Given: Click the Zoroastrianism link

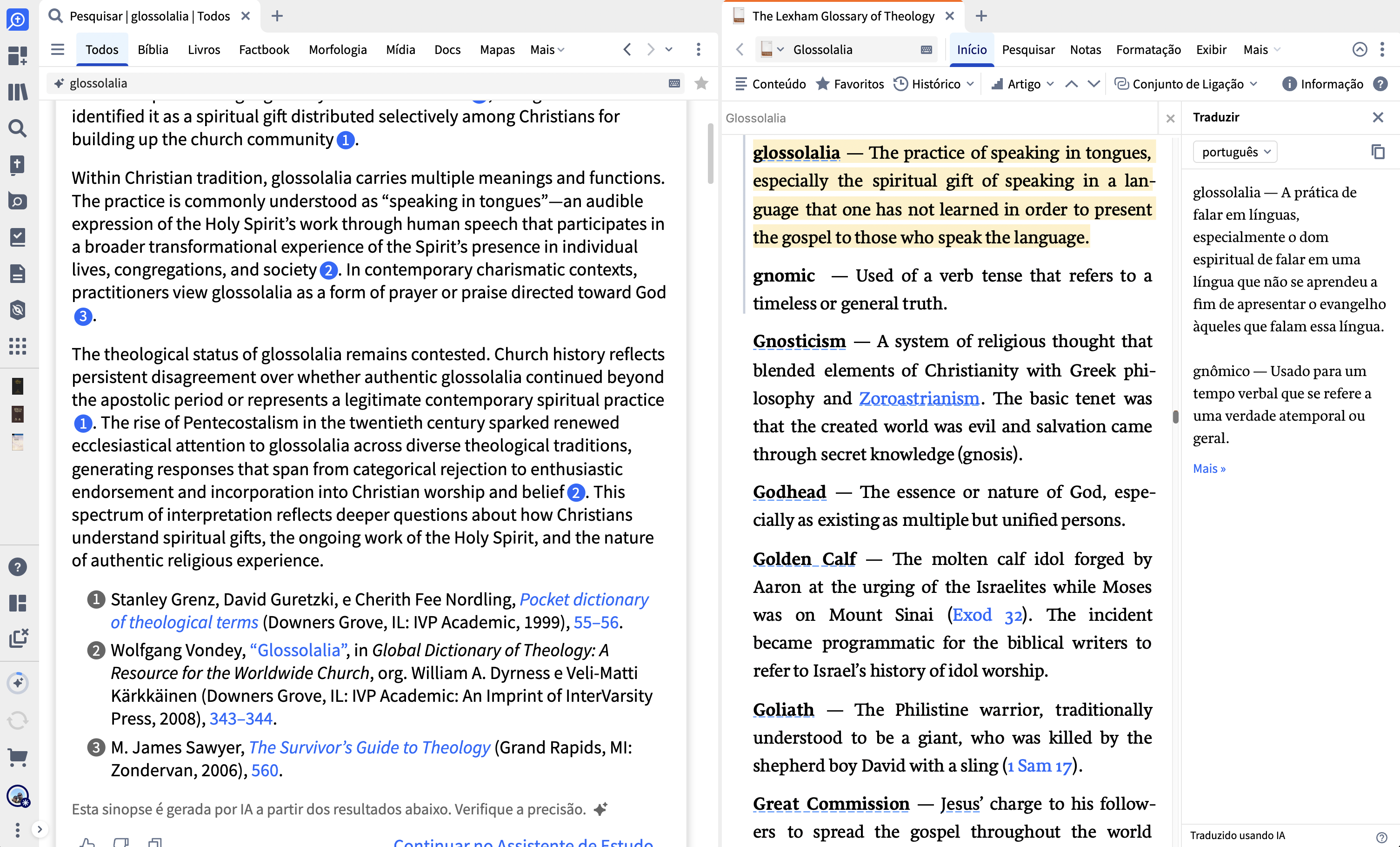Looking at the screenshot, I should [x=919, y=398].
